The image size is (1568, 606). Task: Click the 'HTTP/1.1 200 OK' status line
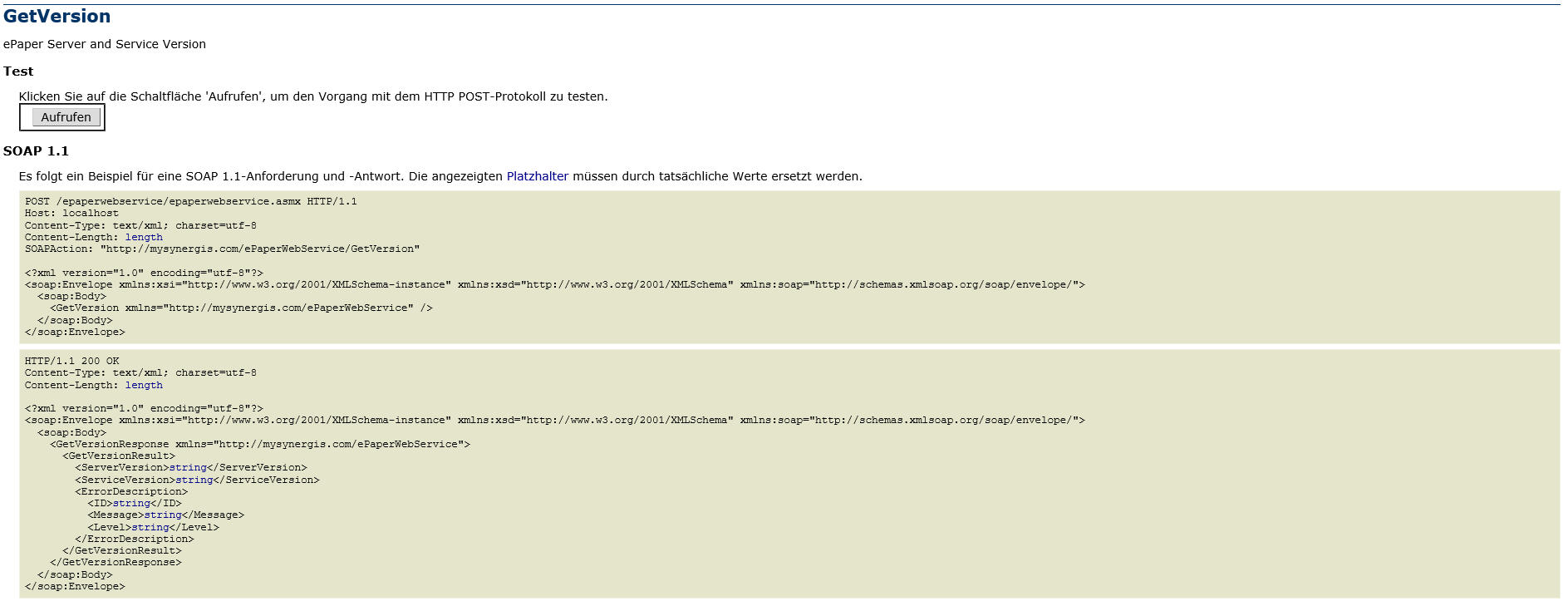[x=71, y=362]
